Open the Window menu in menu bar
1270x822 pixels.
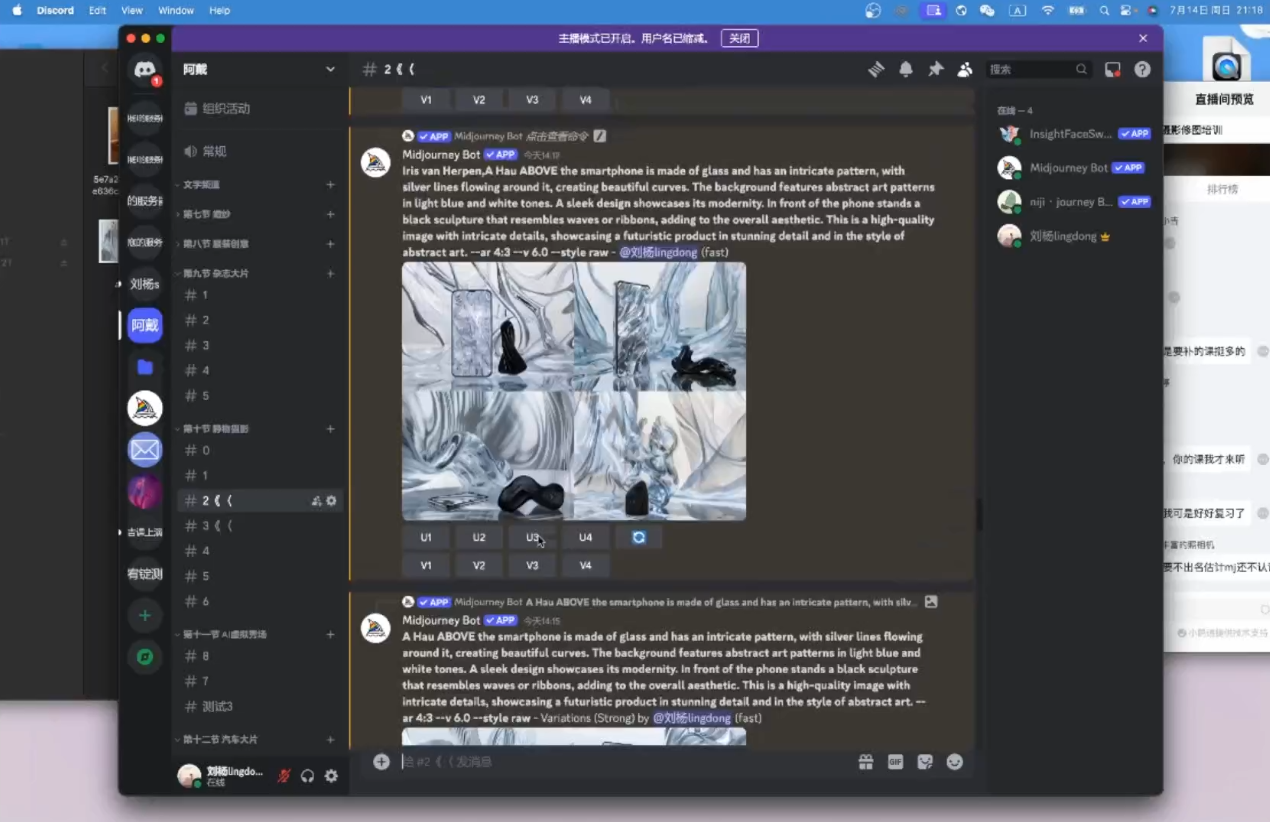tap(176, 10)
